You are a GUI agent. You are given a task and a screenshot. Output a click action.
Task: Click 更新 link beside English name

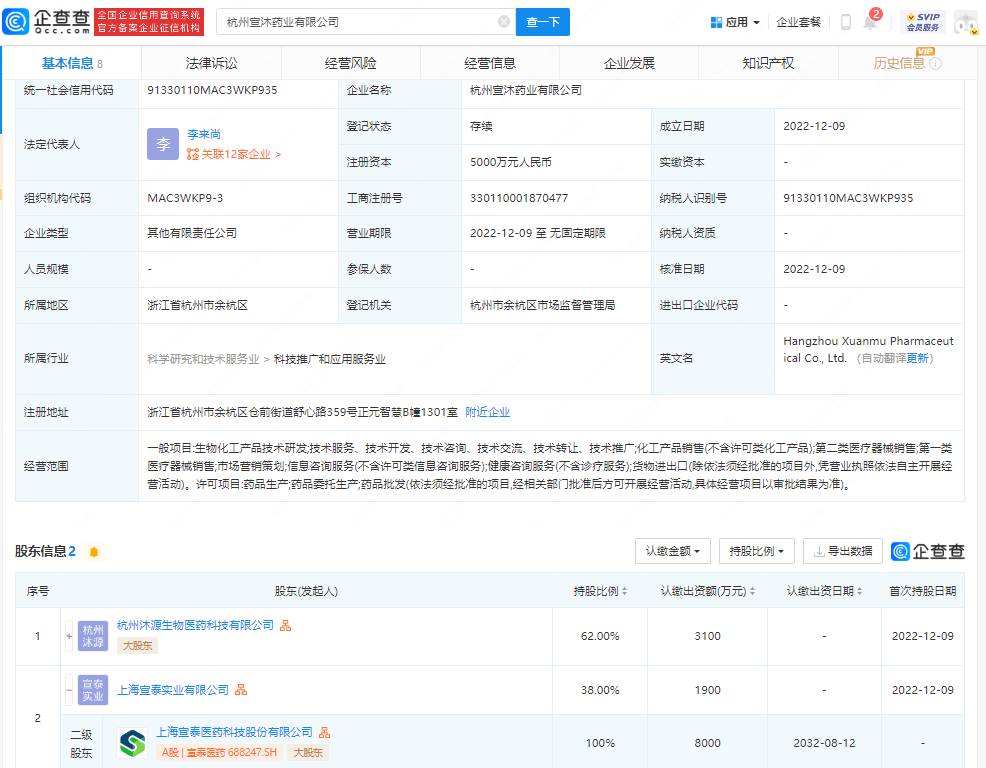click(917, 358)
